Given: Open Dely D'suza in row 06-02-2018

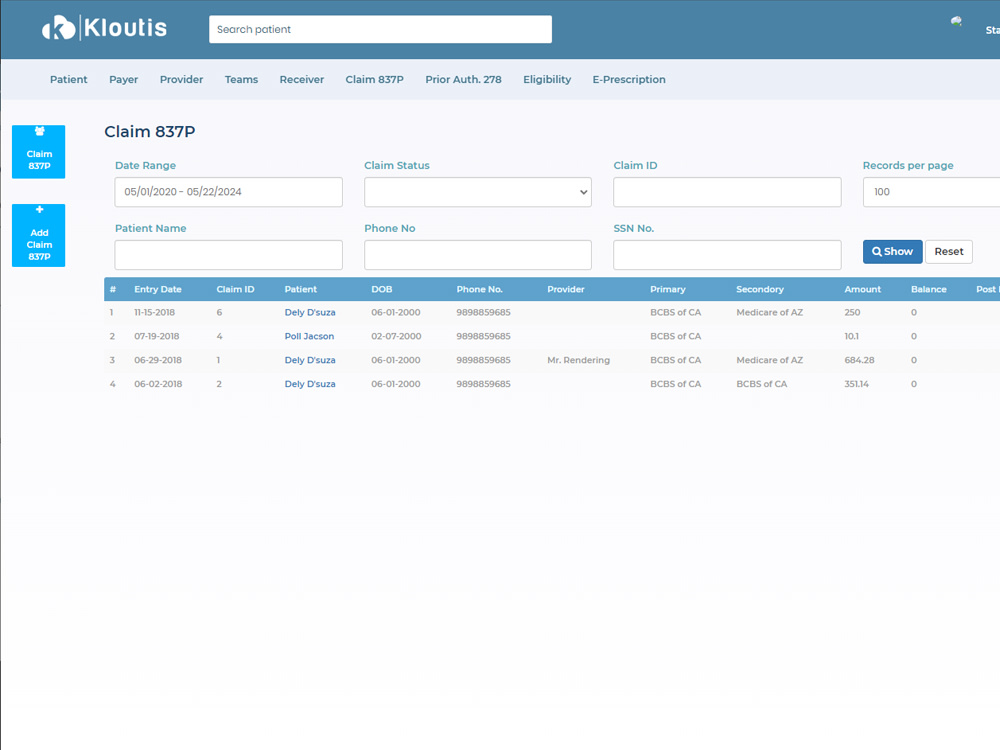Looking at the screenshot, I should point(310,384).
